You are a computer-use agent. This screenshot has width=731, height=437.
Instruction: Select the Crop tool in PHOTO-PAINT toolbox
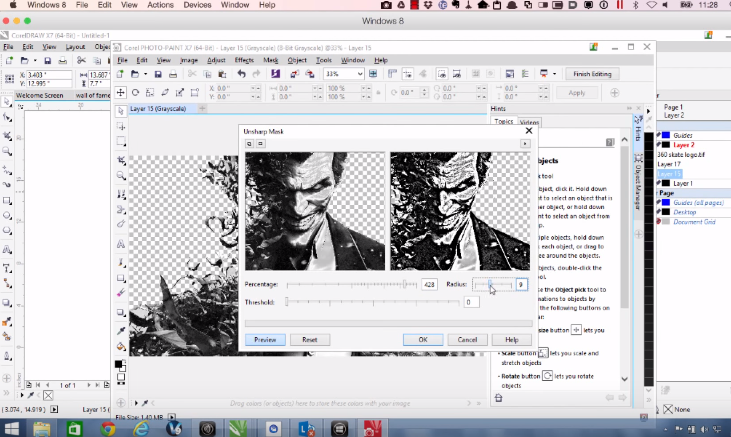(x=121, y=160)
